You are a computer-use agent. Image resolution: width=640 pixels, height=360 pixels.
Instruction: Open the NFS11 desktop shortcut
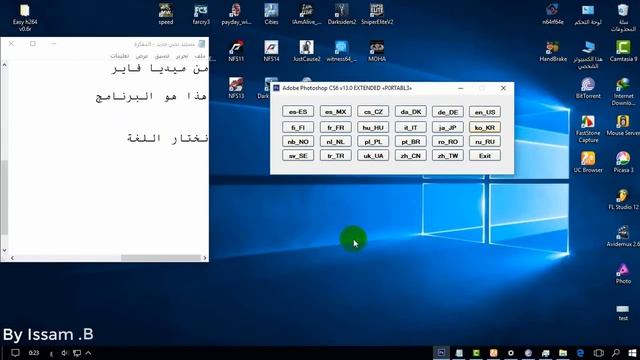236,51
